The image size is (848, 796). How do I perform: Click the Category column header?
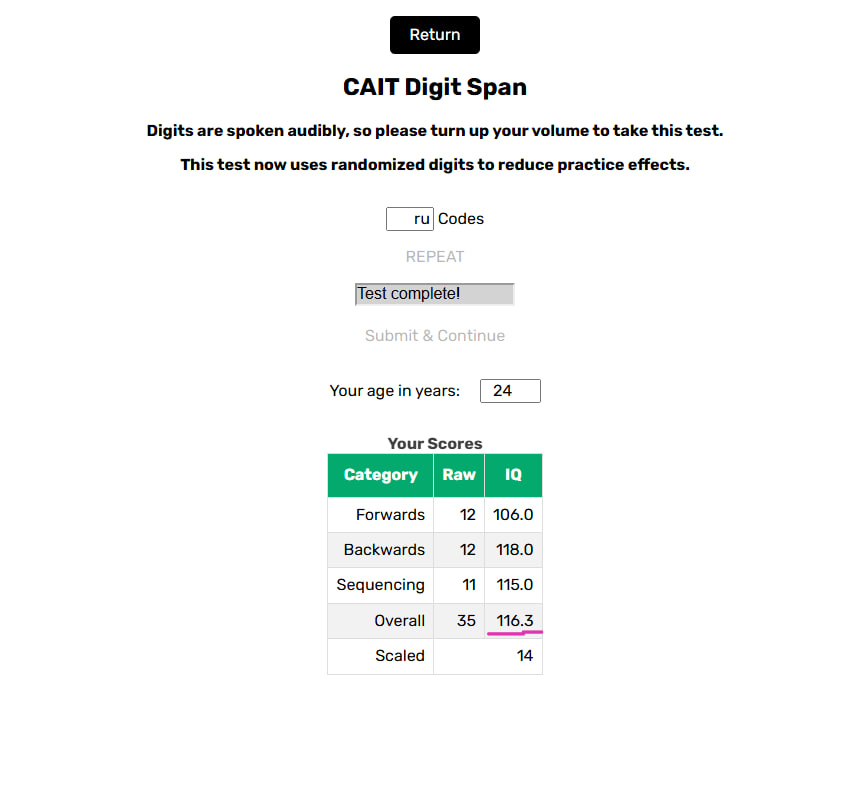pos(380,475)
